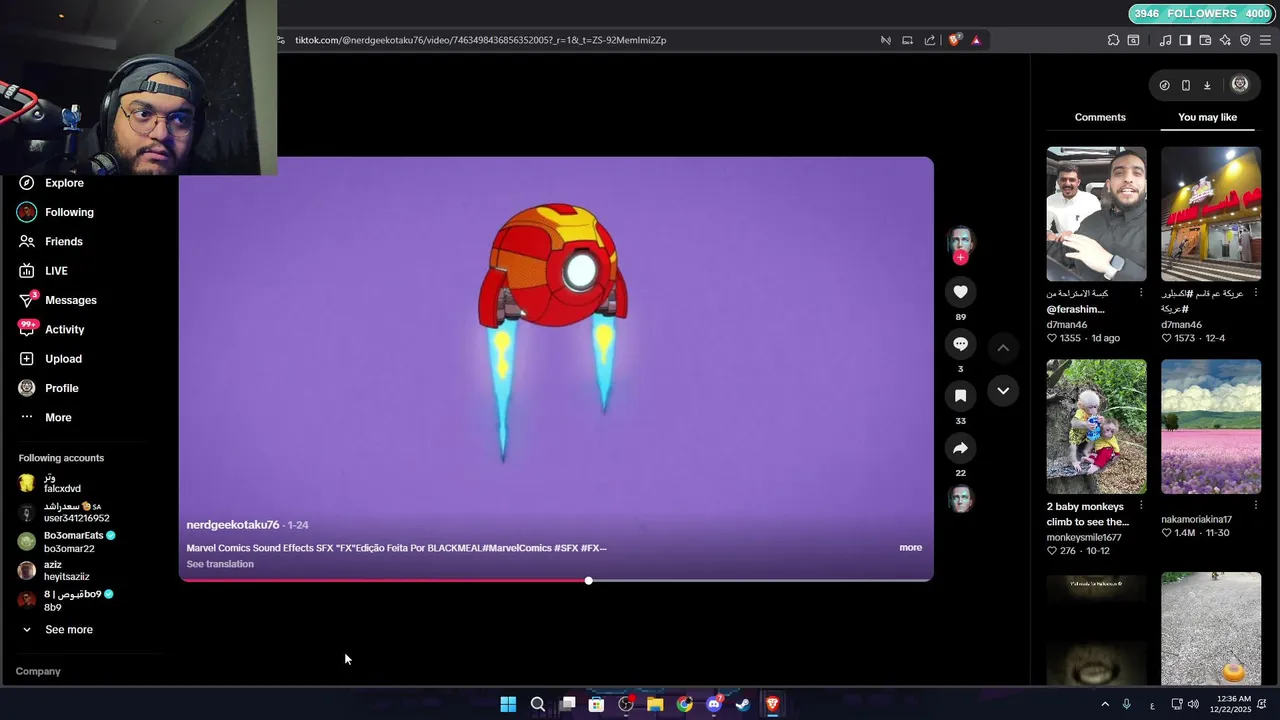This screenshot has height=720, width=1280.
Task: Open the mobile app phone icon
Action: 1186,85
